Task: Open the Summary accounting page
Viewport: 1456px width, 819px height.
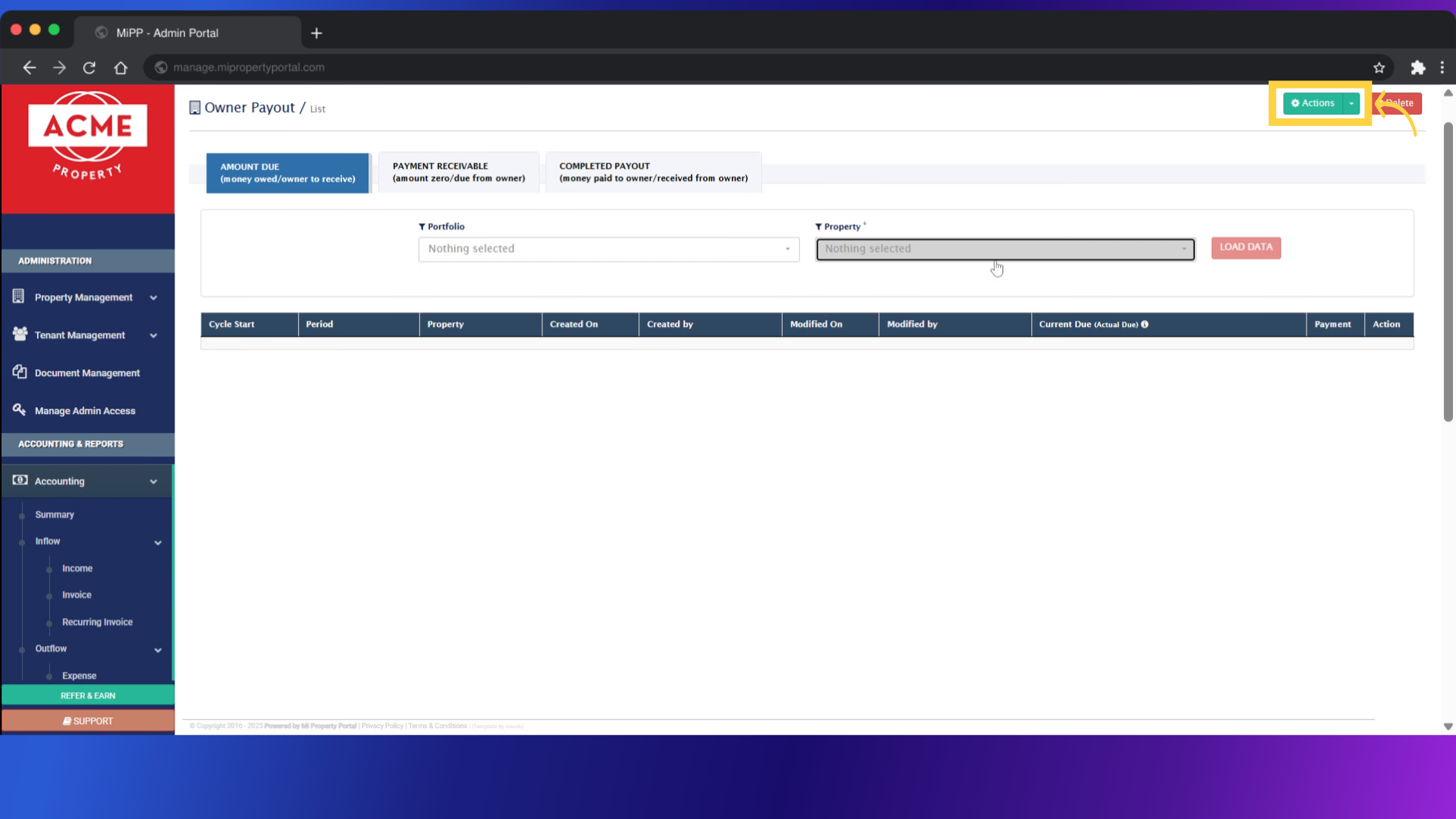Action: click(x=55, y=515)
